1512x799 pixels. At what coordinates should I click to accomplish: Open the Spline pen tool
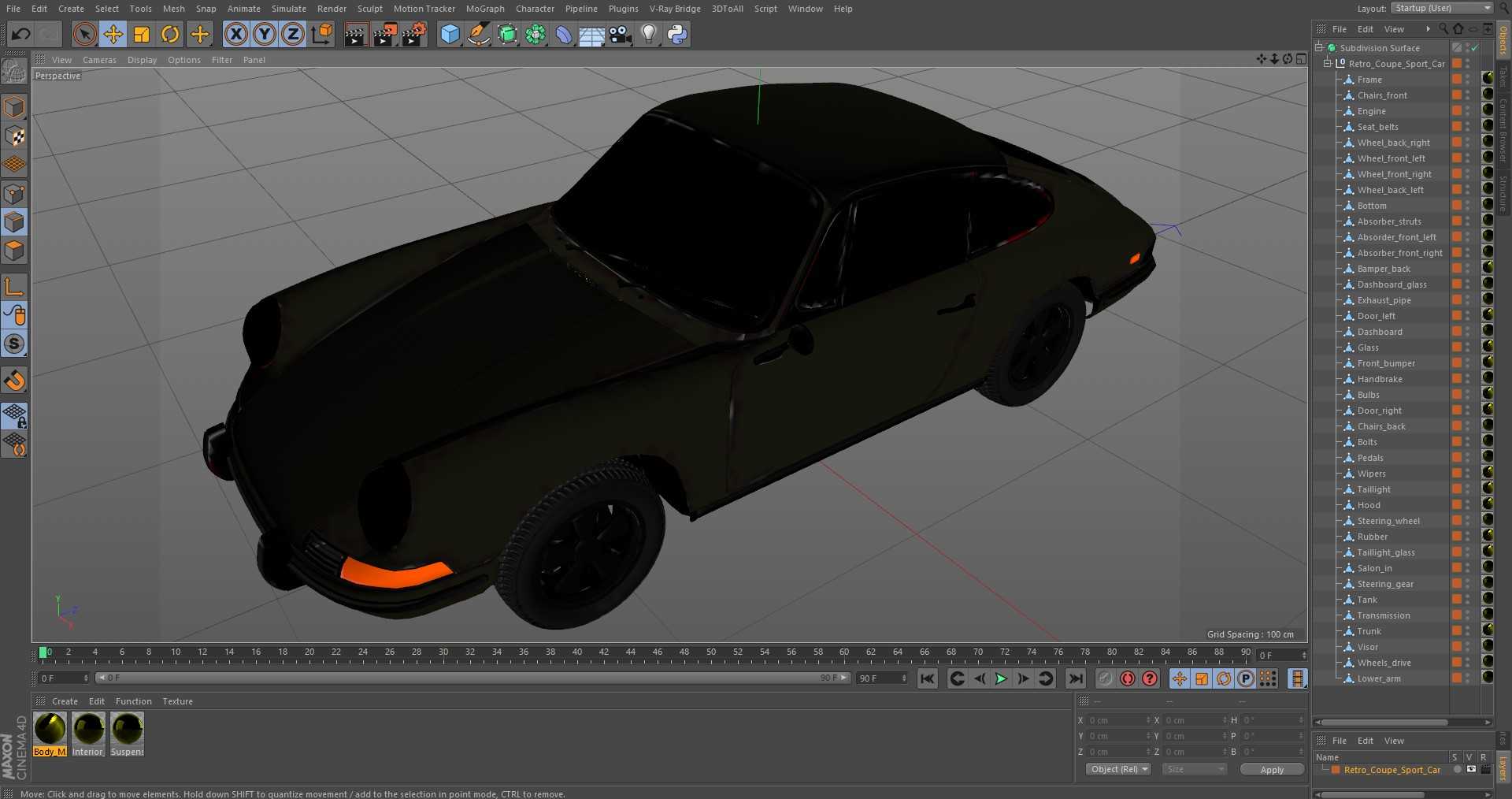tap(478, 34)
